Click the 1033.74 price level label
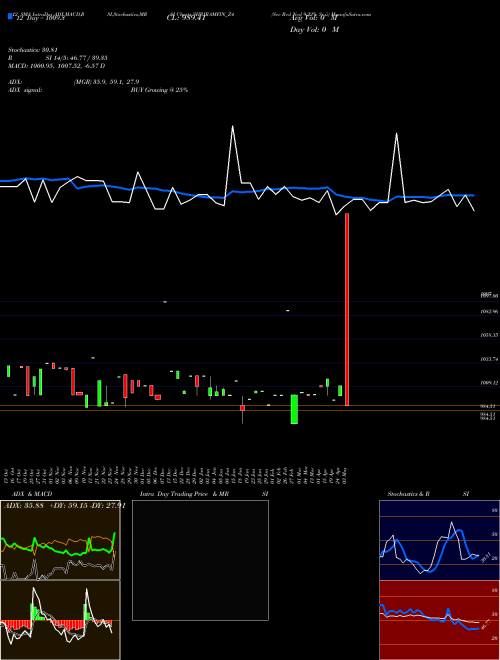Image resolution: width=500 pixels, height=660 pixels. [489, 359]
